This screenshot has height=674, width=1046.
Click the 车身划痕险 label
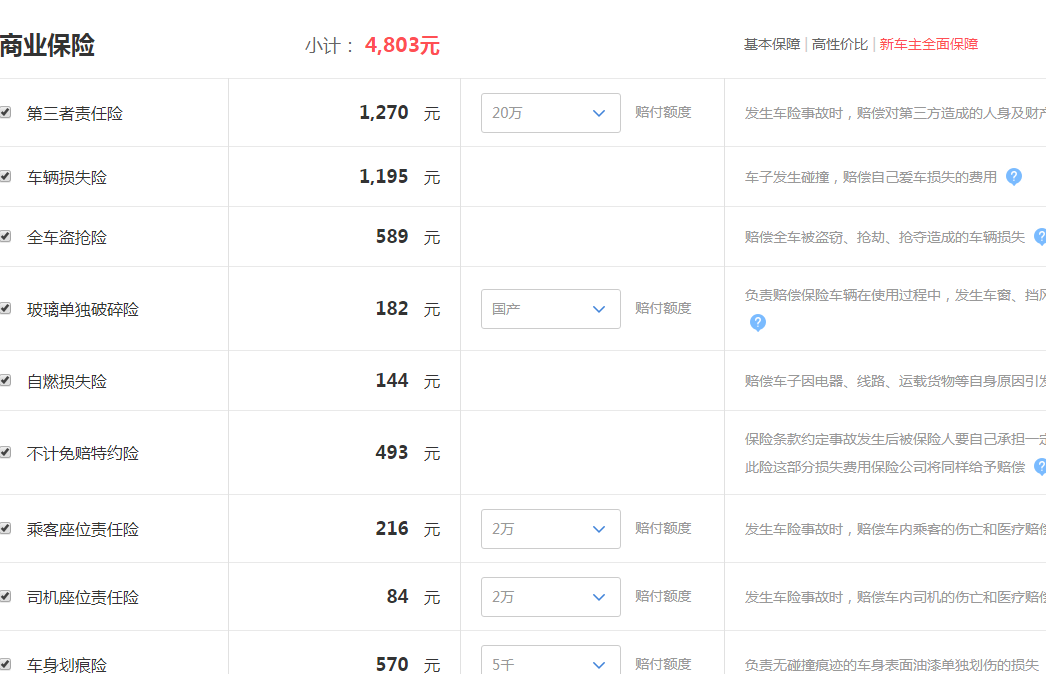pyautogui.click(x=67, y=665)
